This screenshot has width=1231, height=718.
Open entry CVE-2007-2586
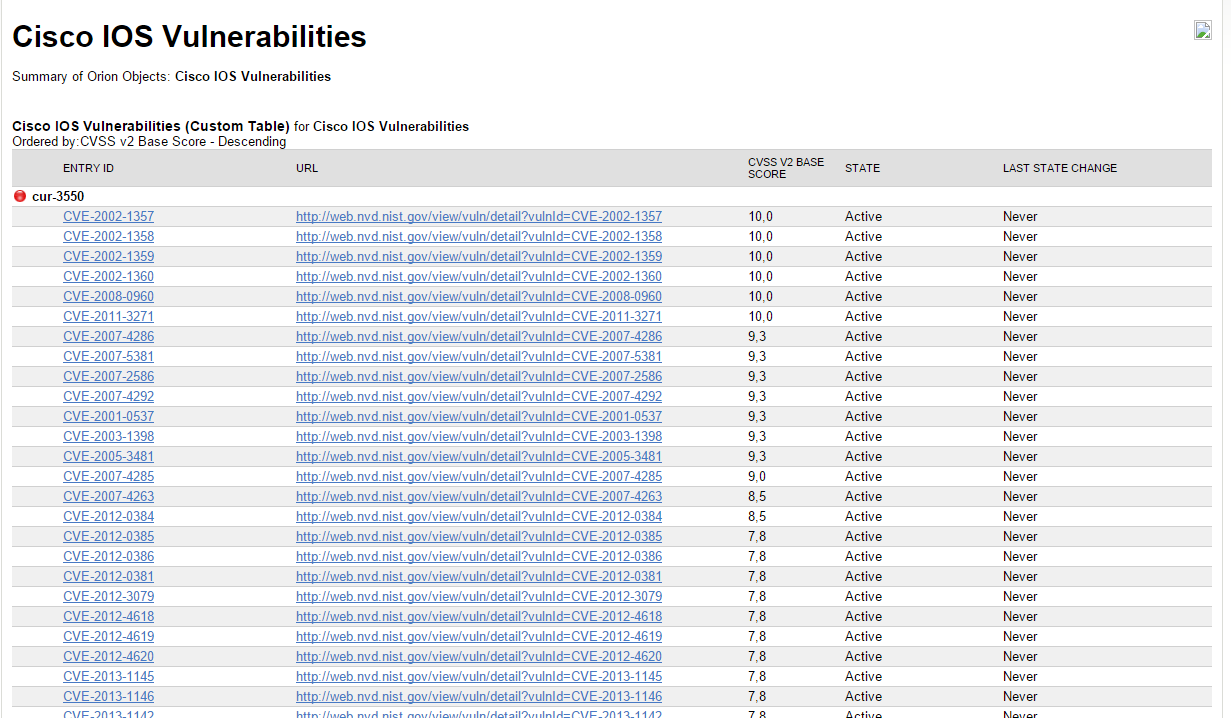[x=108, y=376]
